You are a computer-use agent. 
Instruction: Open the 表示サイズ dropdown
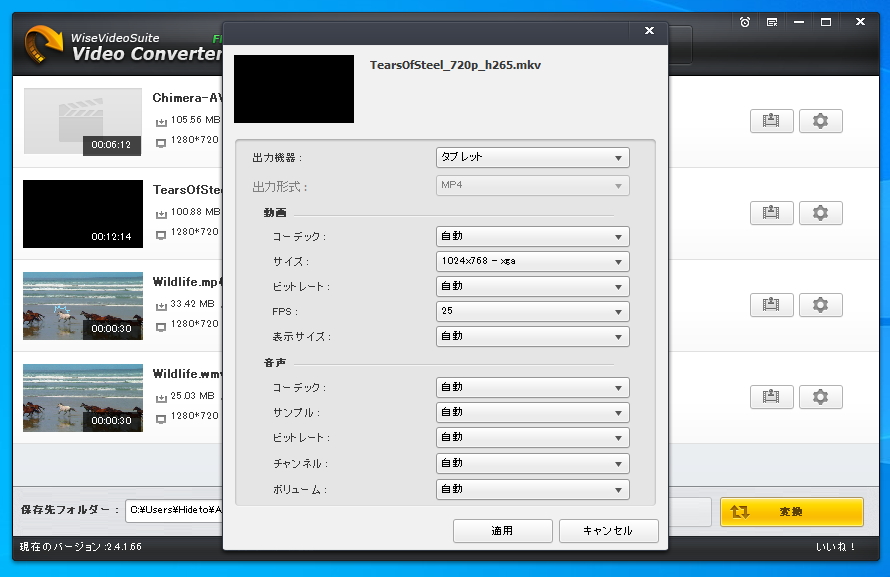[532, 336]
